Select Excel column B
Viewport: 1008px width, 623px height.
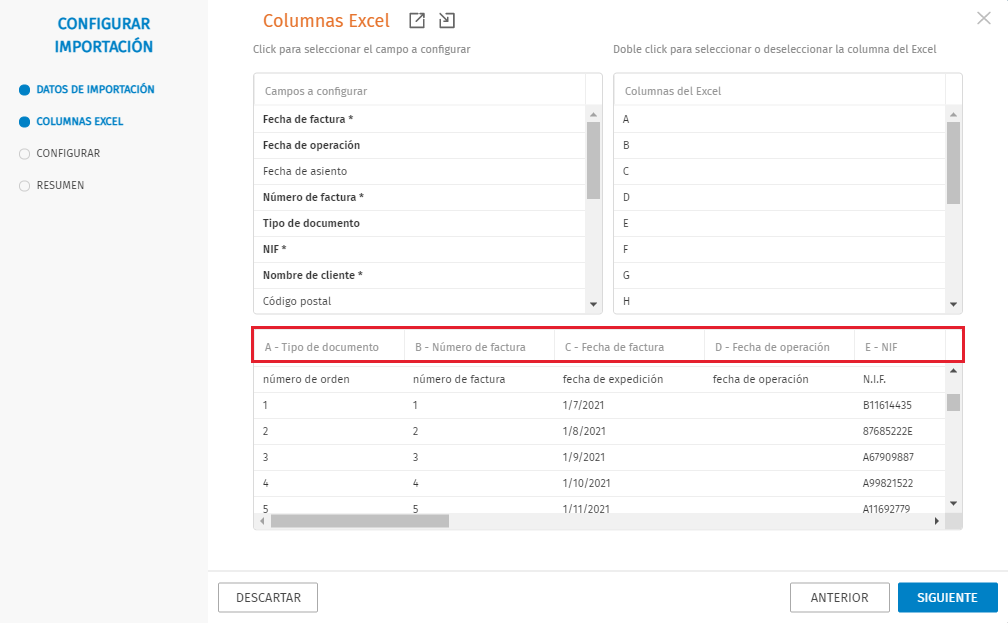(x=780, y=145)
